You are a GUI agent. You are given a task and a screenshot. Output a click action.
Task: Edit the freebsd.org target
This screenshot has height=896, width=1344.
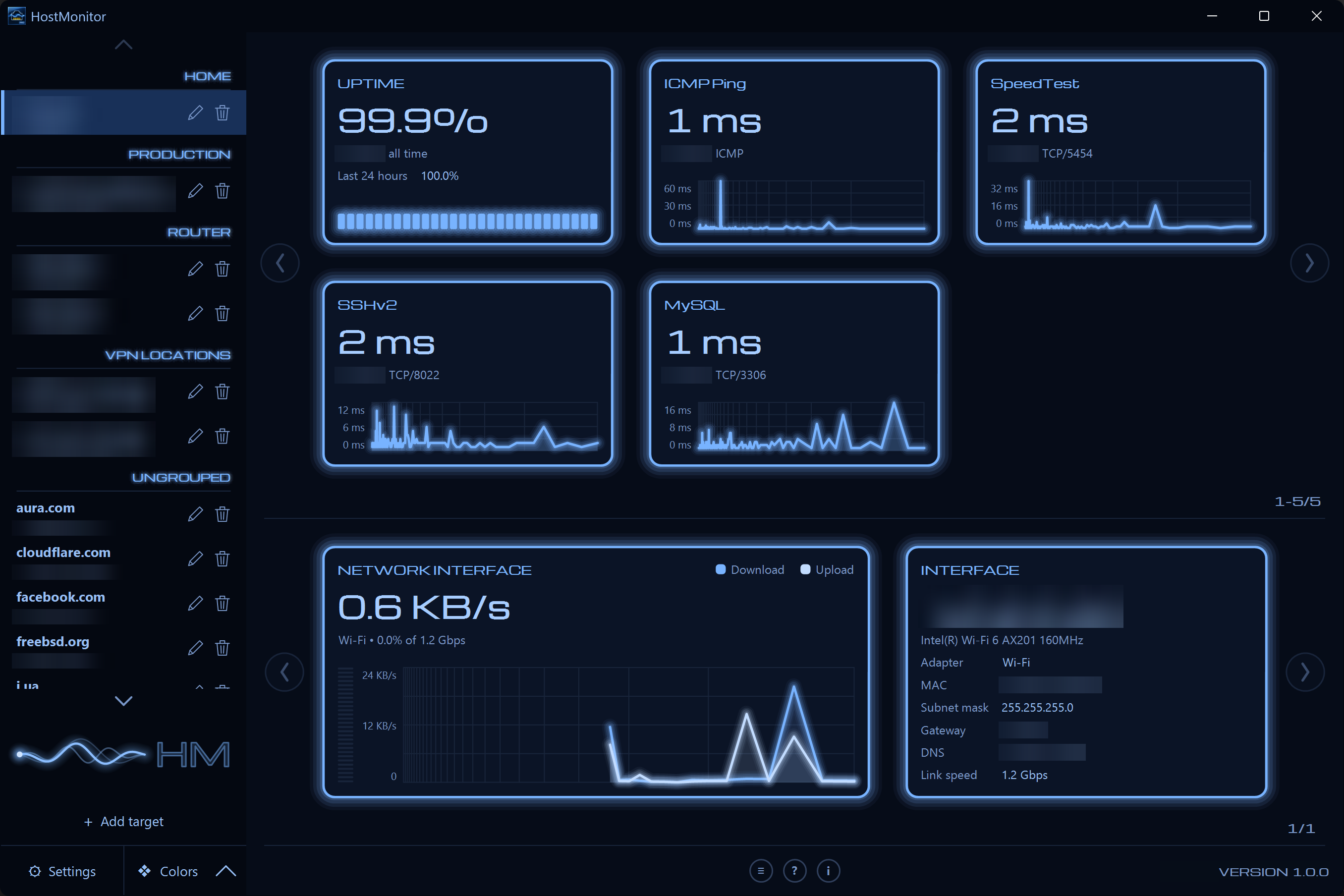(x=195, y=647)
